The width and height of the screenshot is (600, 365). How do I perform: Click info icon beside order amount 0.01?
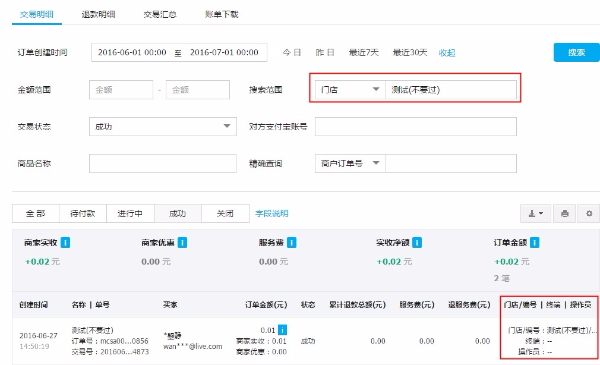tap(282, 330)
